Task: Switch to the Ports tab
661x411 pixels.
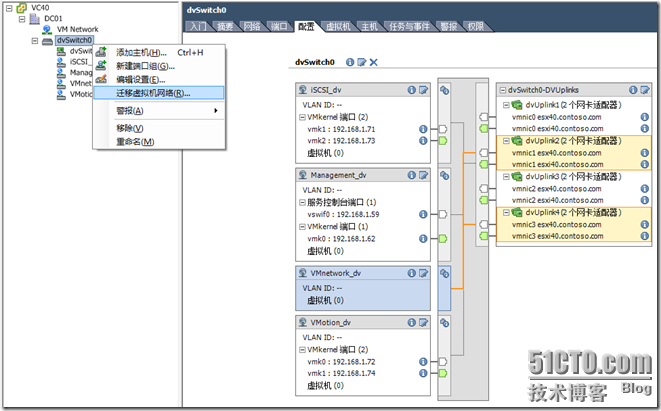Action: click(279, 27)
